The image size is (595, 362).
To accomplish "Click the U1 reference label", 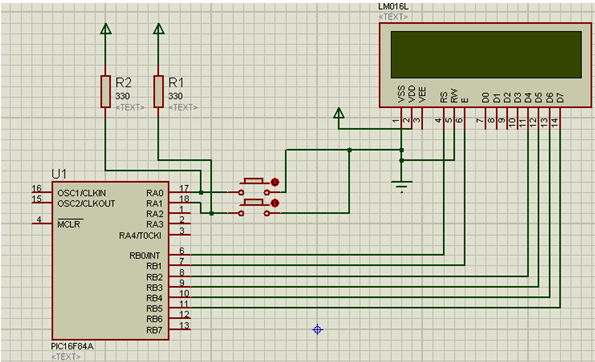I will click(x=59, y=174).
